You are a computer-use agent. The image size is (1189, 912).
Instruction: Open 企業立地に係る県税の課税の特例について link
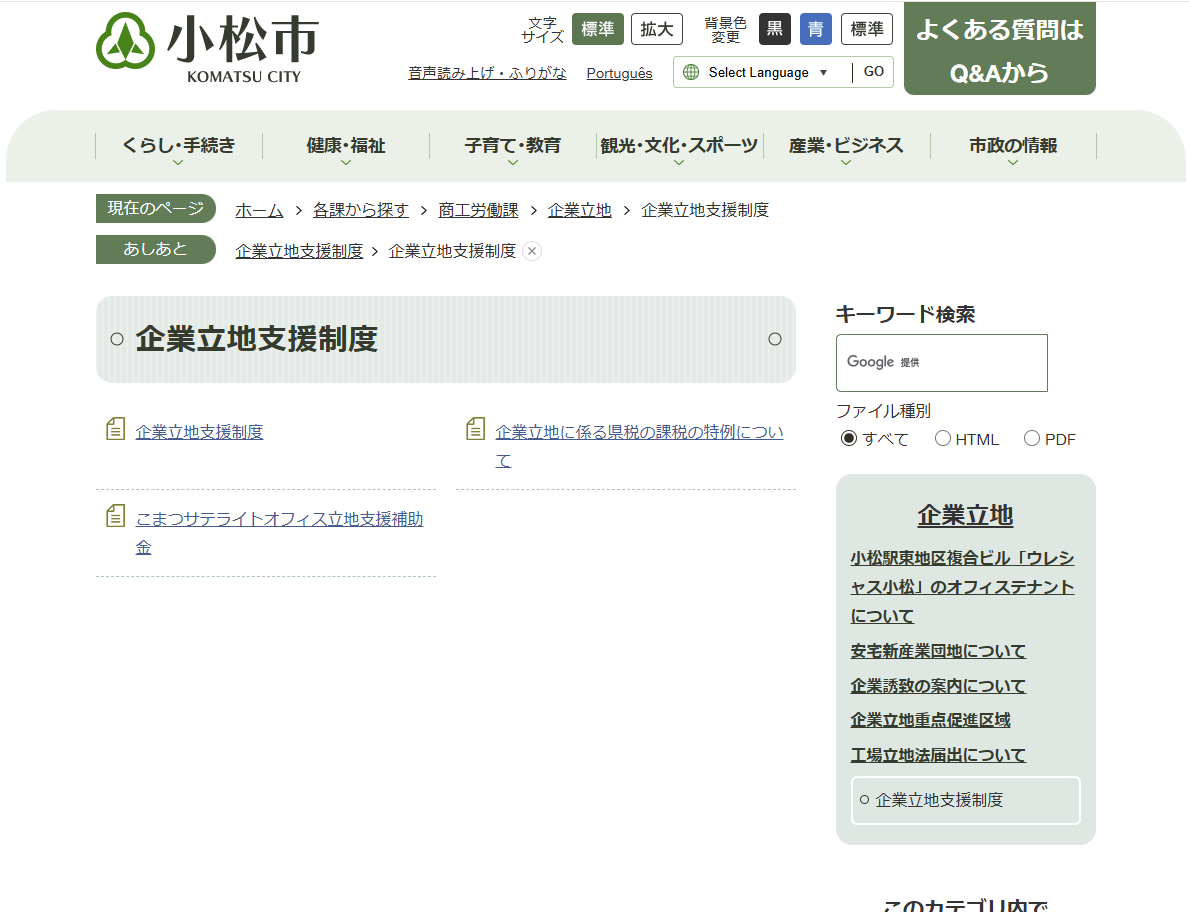point(639,446)
